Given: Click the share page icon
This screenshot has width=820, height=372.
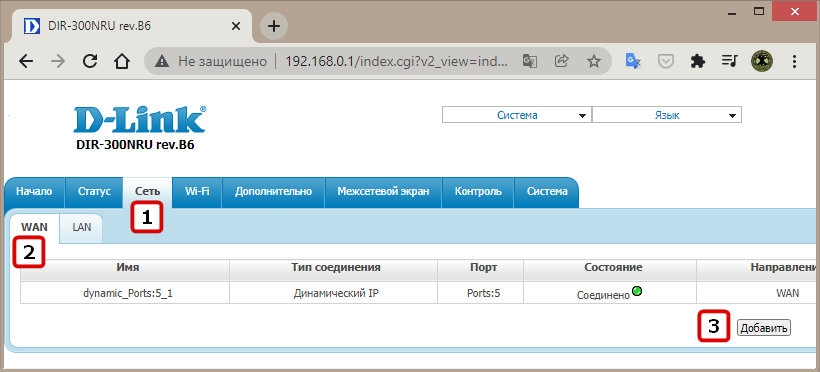Looking at the screenshot, I should click(x=562, y=62).
